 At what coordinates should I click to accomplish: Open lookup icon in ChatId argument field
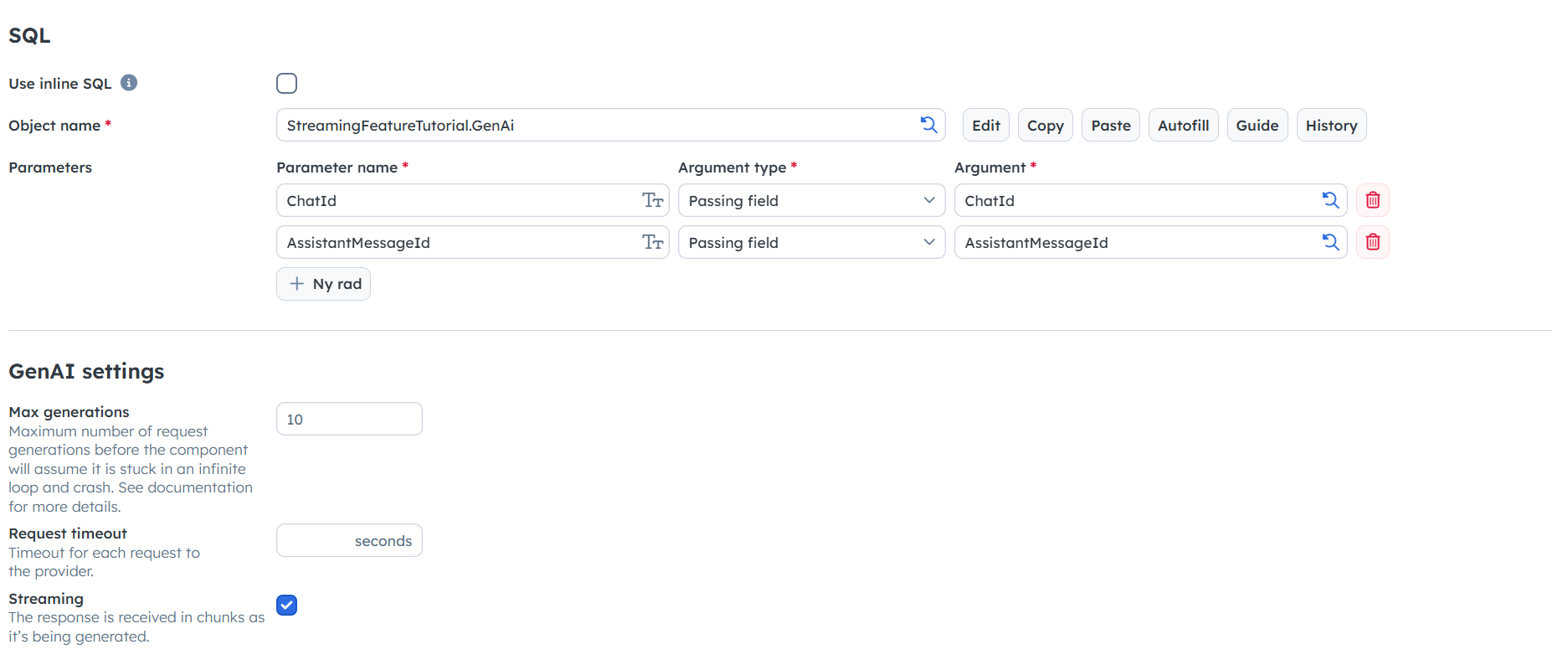(1330, 200)
